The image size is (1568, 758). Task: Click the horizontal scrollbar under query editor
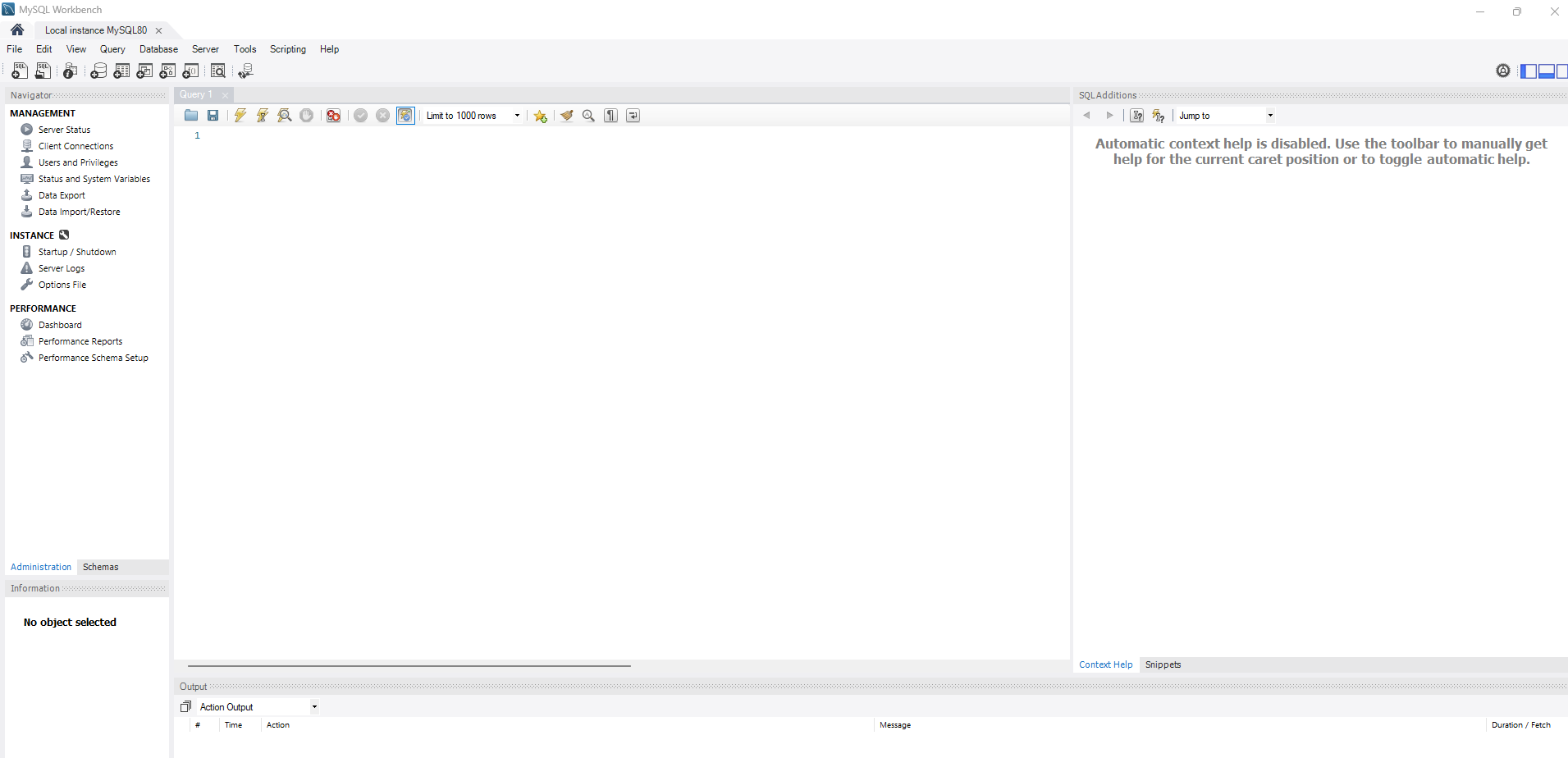pyautogui.click(x=409, y=666)
